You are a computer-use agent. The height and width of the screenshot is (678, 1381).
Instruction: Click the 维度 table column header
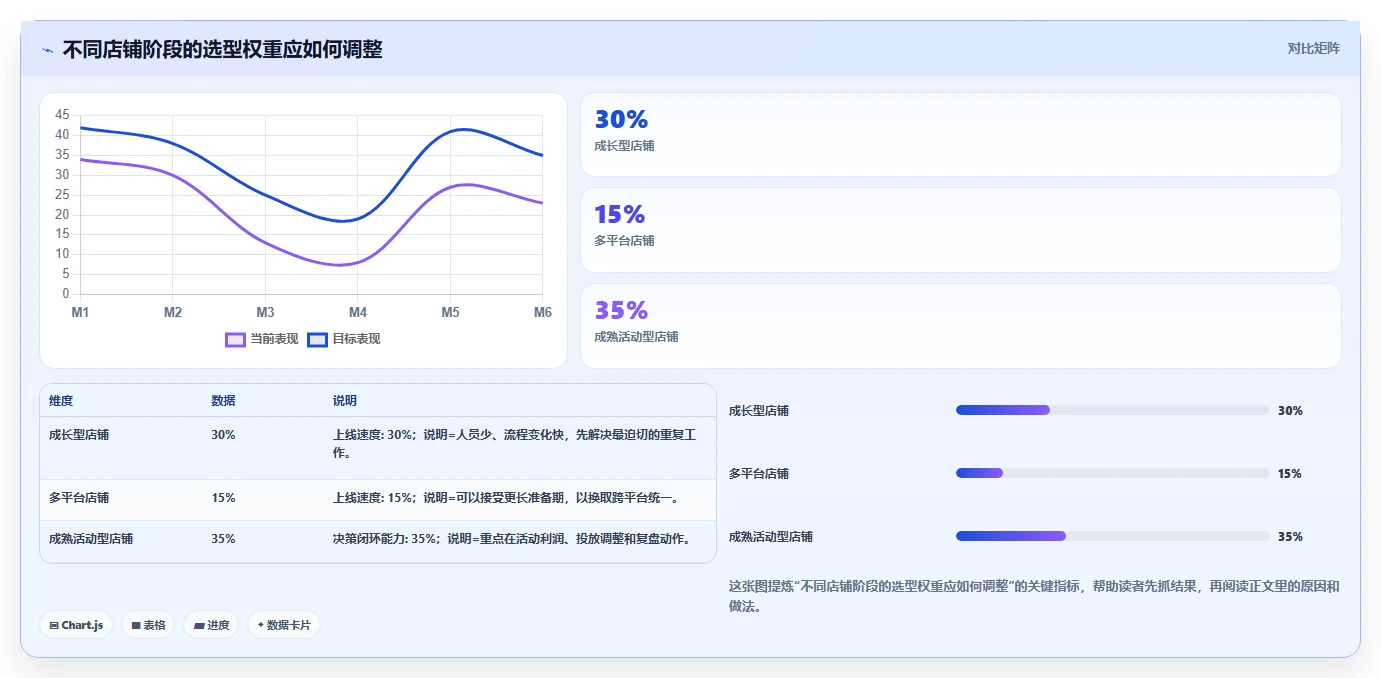[61, 401]
